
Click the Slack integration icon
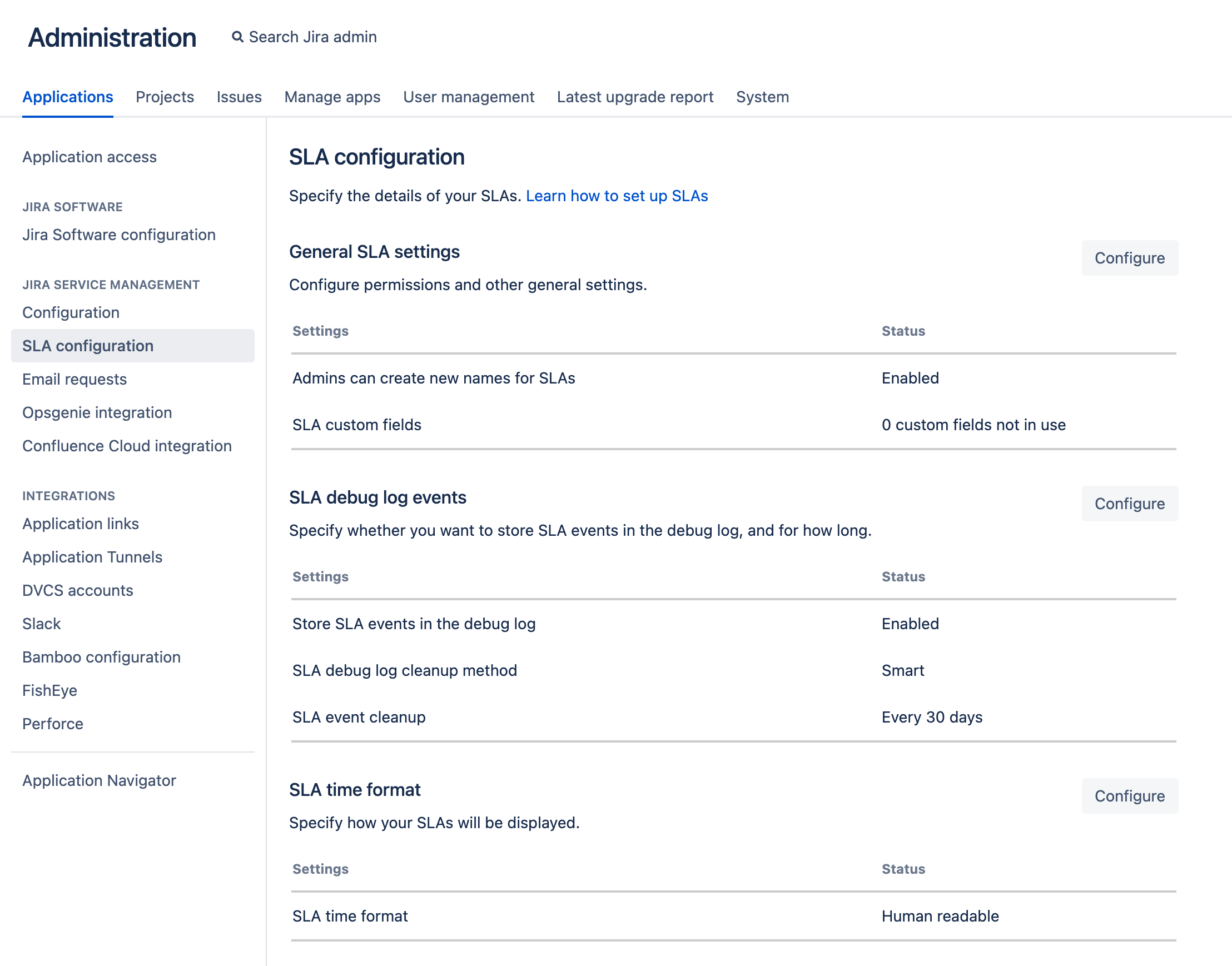[43, 623]
